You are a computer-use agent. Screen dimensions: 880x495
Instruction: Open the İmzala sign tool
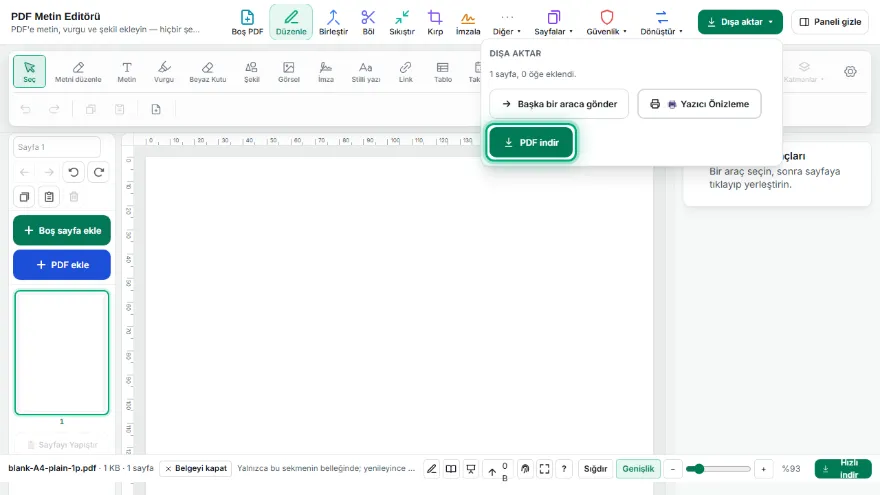(x=468, y=22)
